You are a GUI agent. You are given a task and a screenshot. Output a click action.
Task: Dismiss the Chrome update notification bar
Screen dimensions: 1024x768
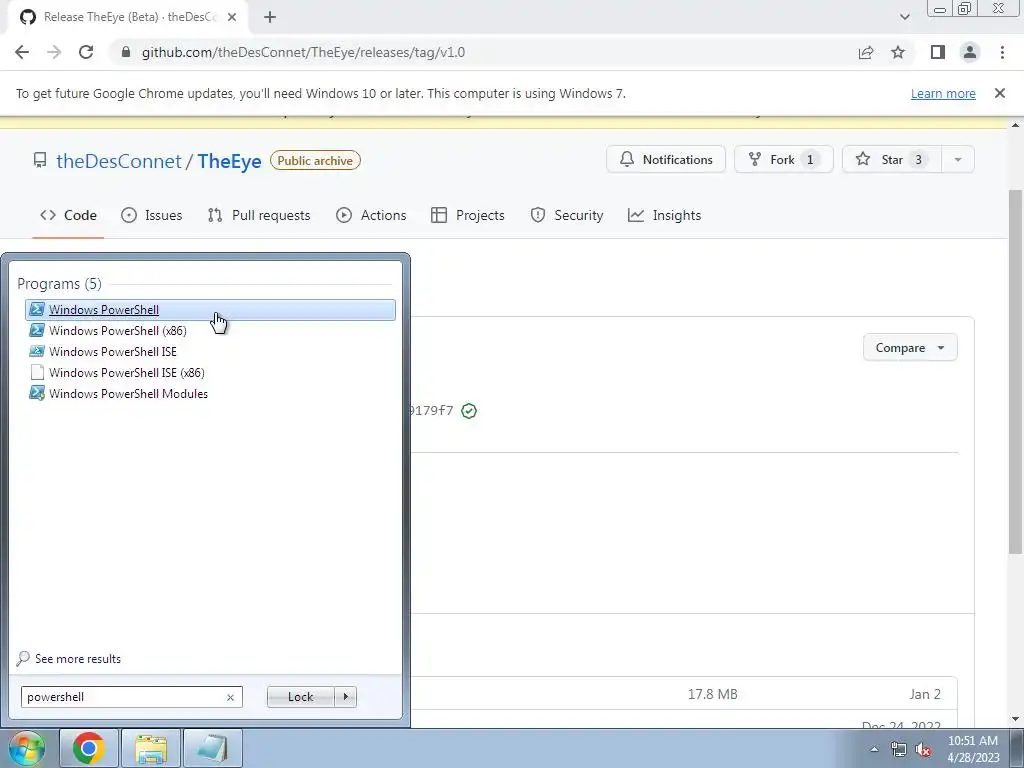1000,93
